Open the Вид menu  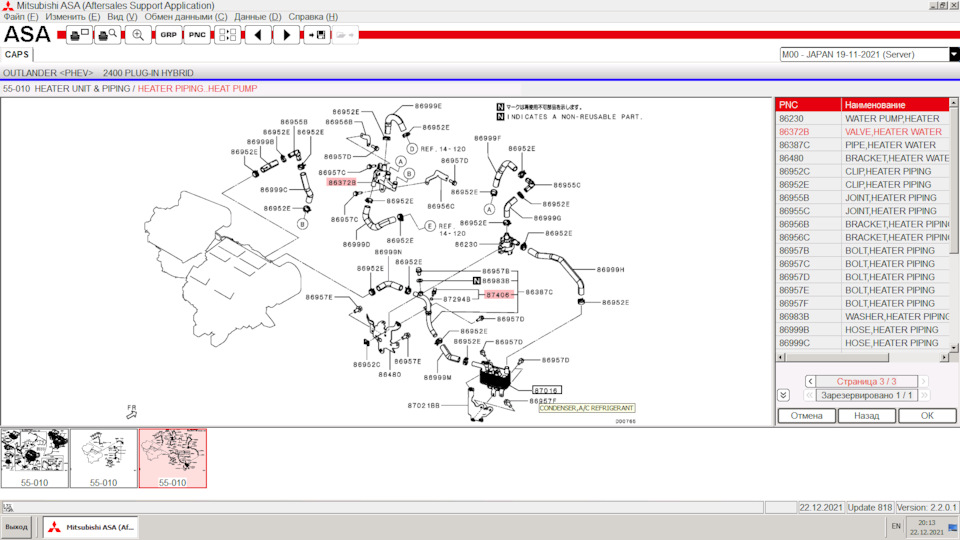(x=122, y=17)
